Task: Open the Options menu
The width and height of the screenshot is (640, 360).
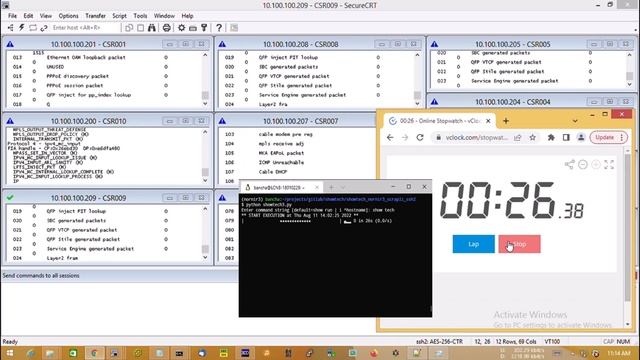Action: [x=68, y=16]
